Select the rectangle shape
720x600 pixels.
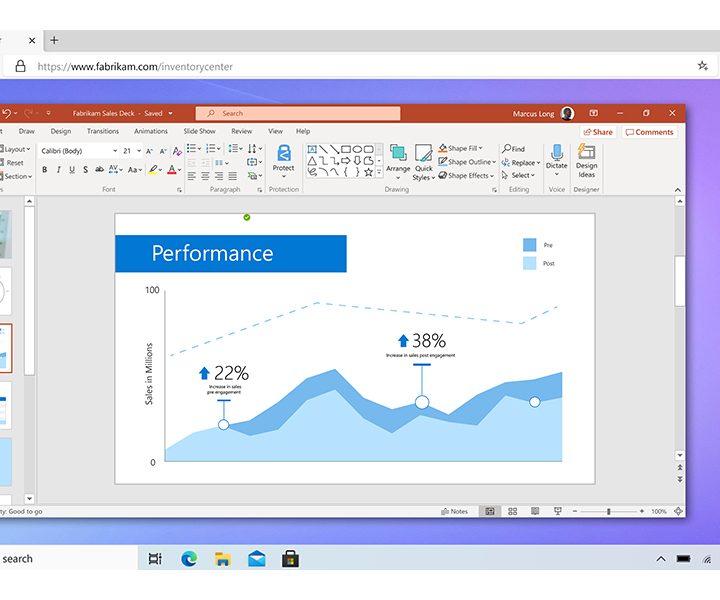pos(346,149)
